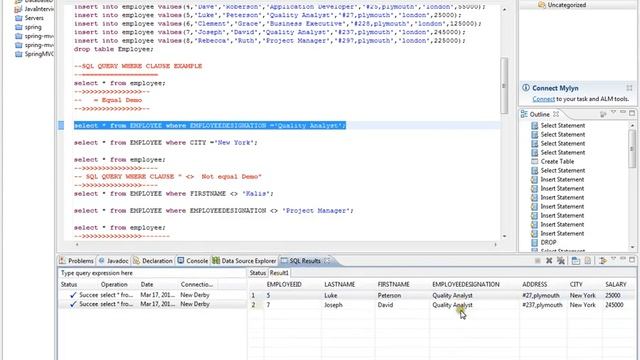Click the FIRSTNAME column header
This screenshot has width=640, height=360.
(x=393, y=284)
